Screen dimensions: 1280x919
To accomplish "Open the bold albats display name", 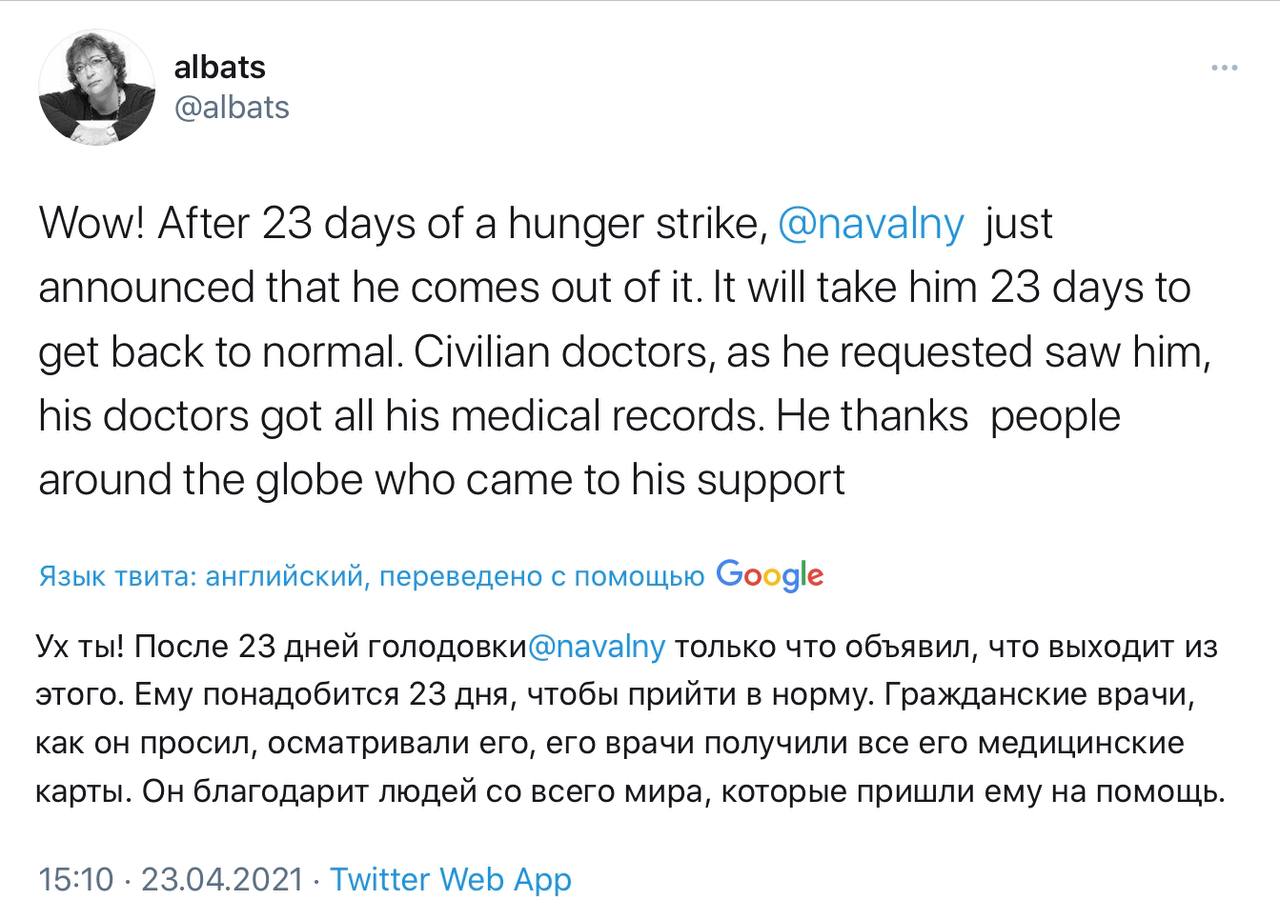I will [x=220, y=67].
